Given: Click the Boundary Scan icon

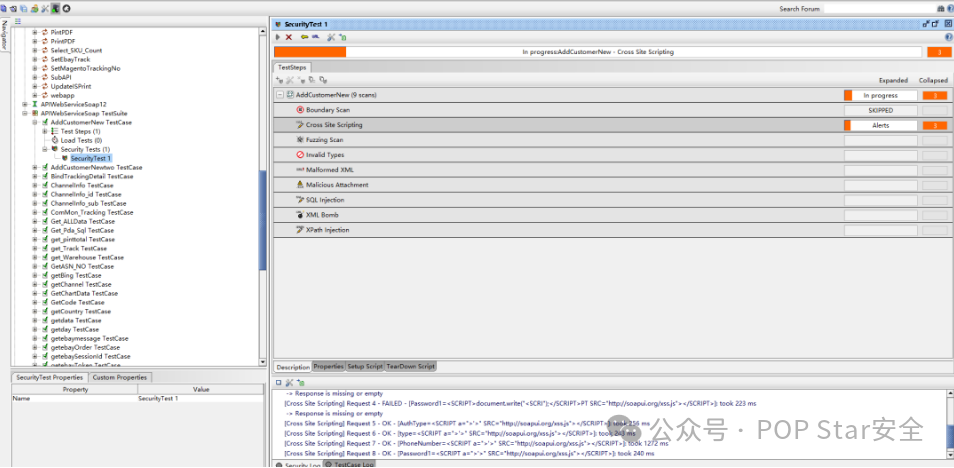Looking at the screenshot, I should (x=299, y=110).
